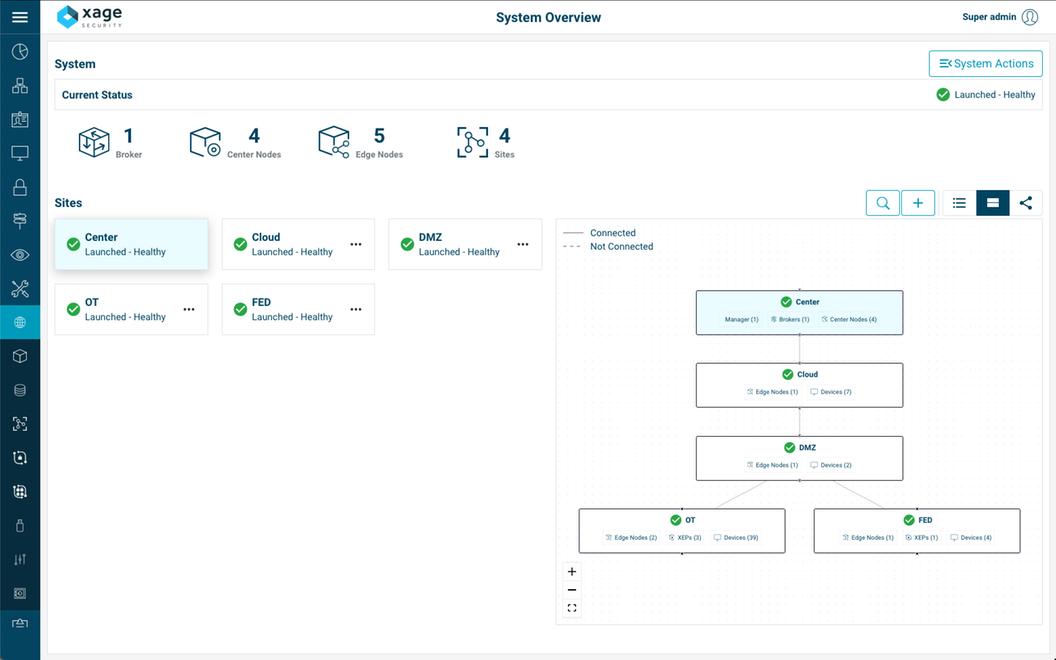The image size is (1056, 660).
Task: Select the safe-like square sidebar icon
Action: tap(20, 593)
